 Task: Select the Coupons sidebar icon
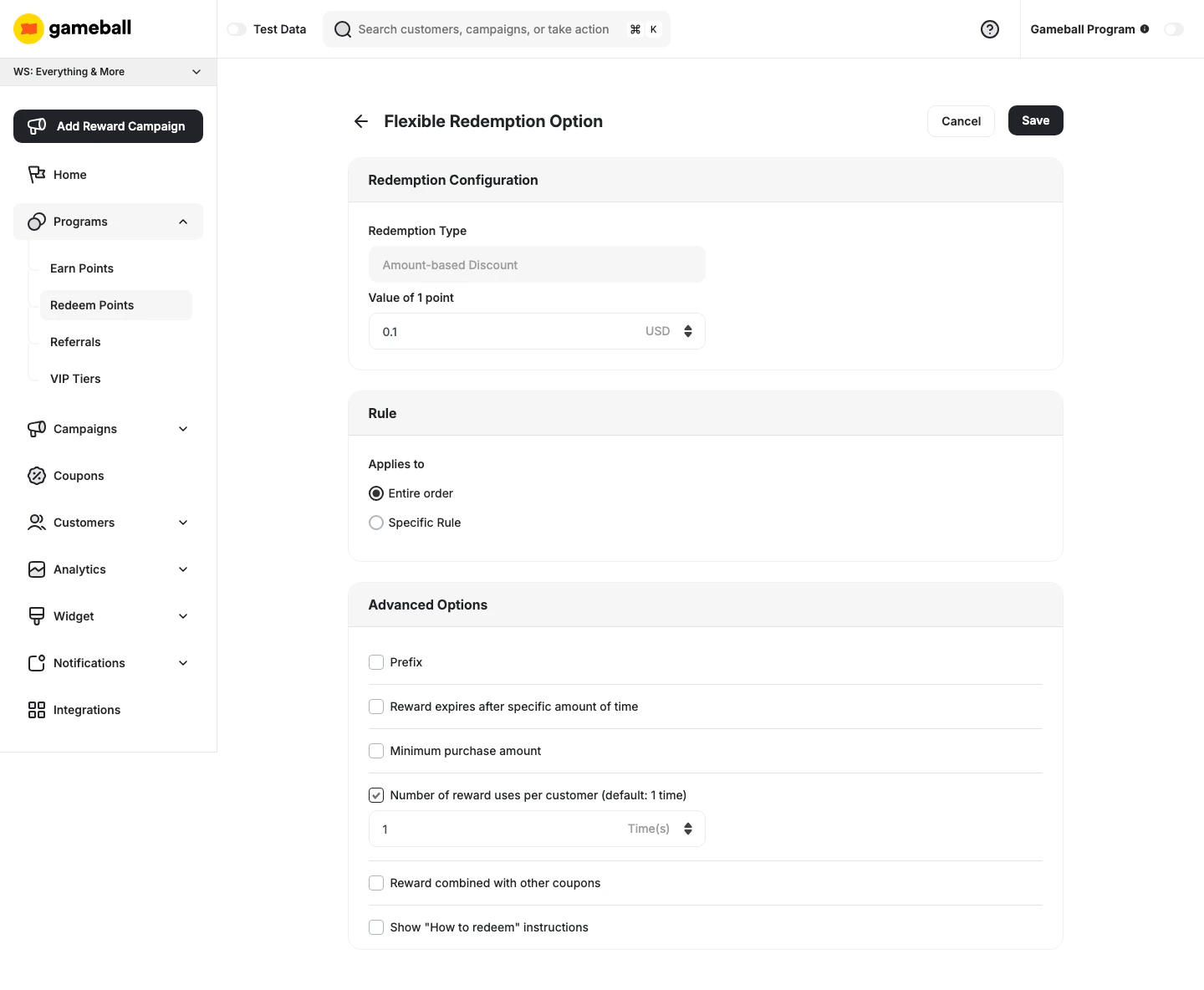[x=36, y=475]
